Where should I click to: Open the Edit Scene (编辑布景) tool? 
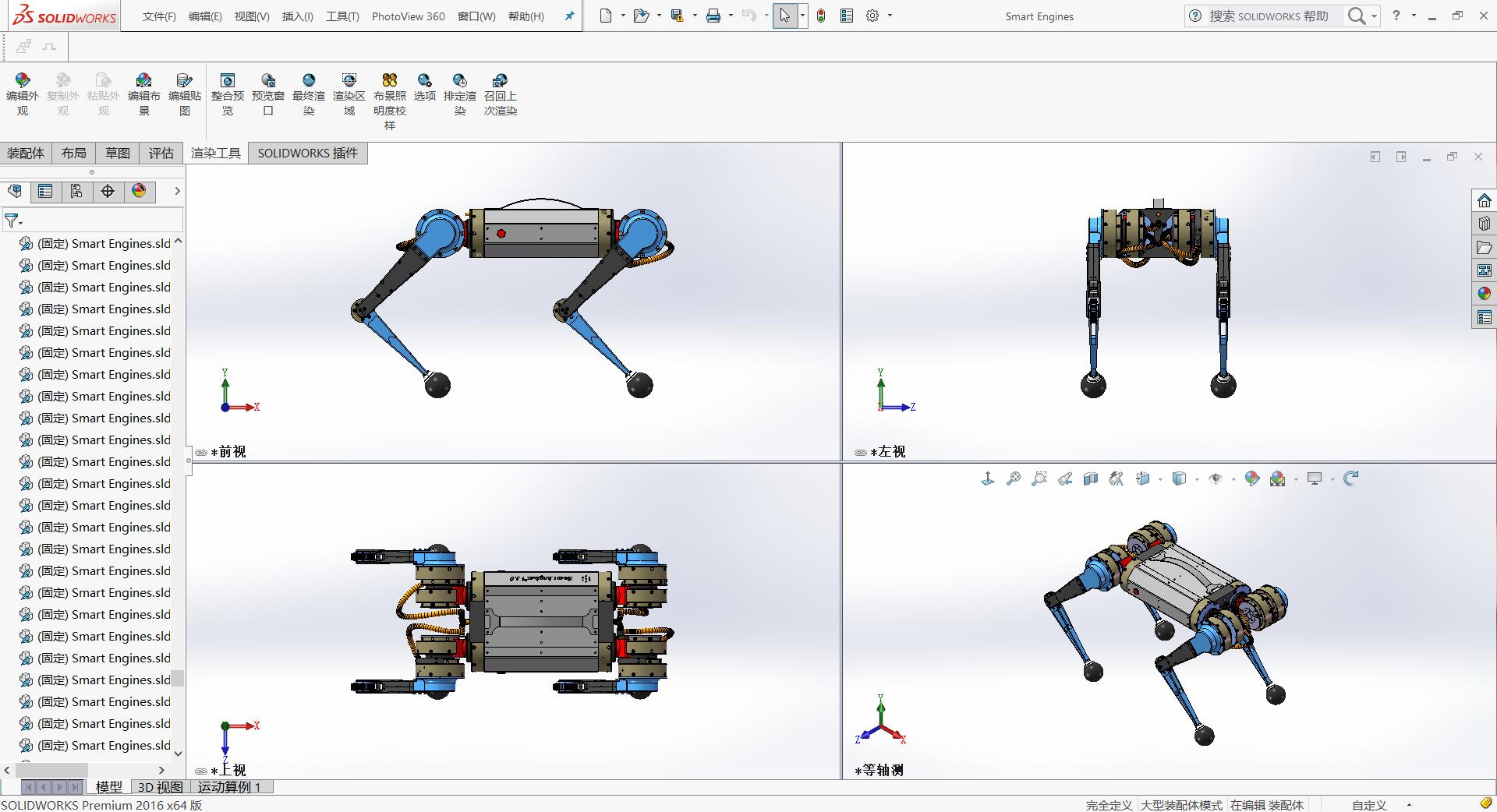click(143, 94)
